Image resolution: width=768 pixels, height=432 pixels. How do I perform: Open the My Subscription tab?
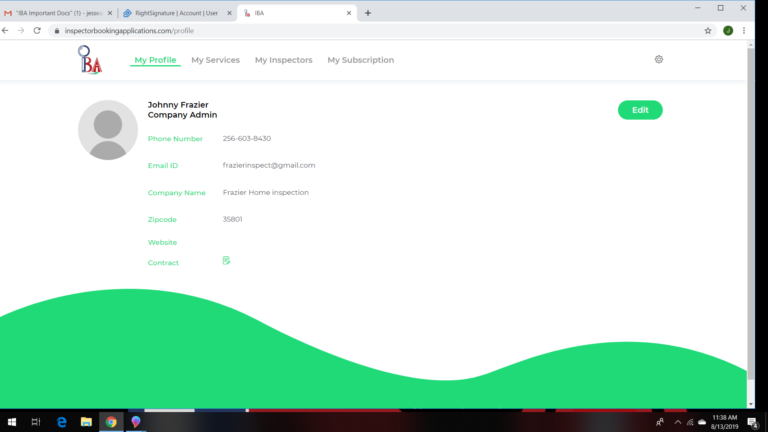tap(360, 60)
